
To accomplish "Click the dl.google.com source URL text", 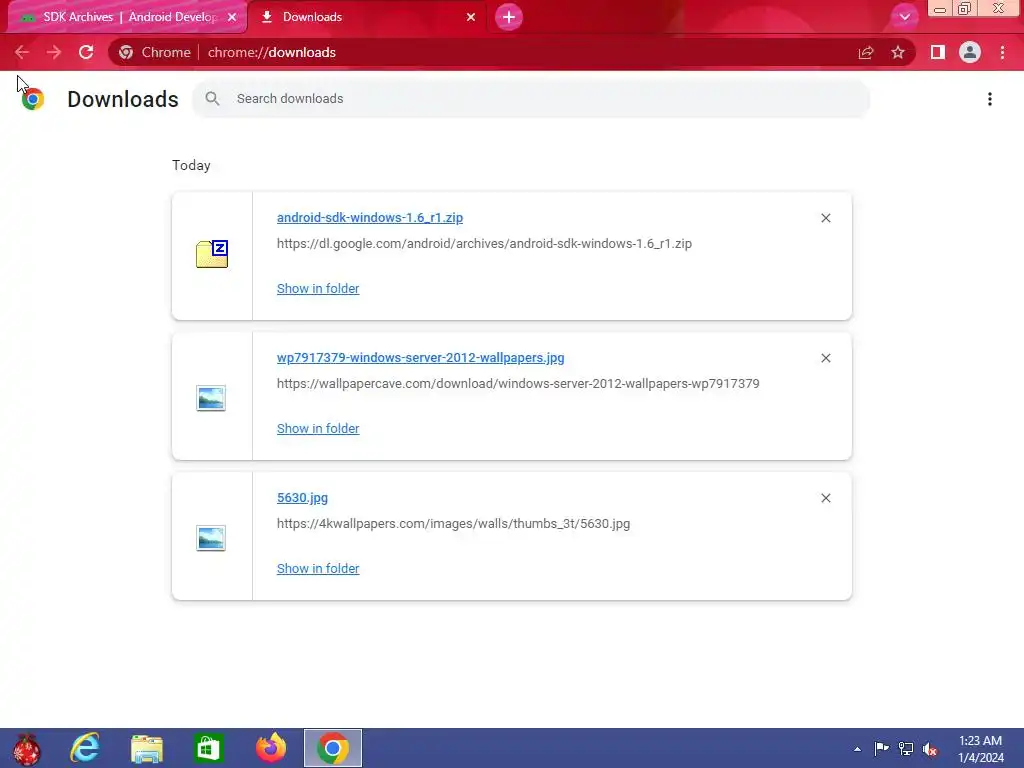I will (484, 244).
